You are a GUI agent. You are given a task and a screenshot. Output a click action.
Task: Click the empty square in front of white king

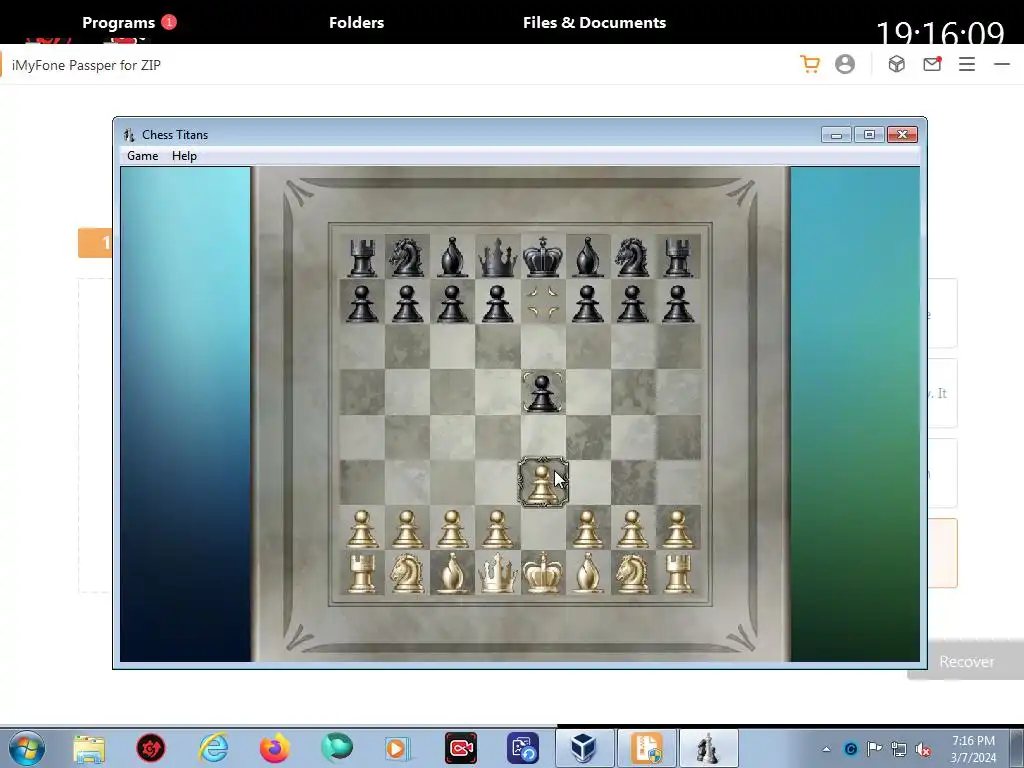(543, 528)
